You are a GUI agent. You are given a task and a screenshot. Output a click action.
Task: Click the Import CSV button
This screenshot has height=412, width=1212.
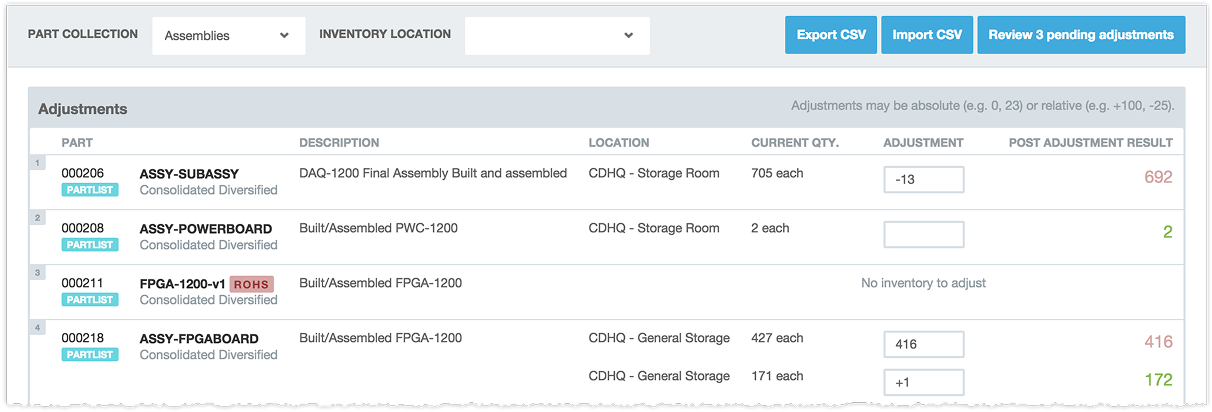927,35
